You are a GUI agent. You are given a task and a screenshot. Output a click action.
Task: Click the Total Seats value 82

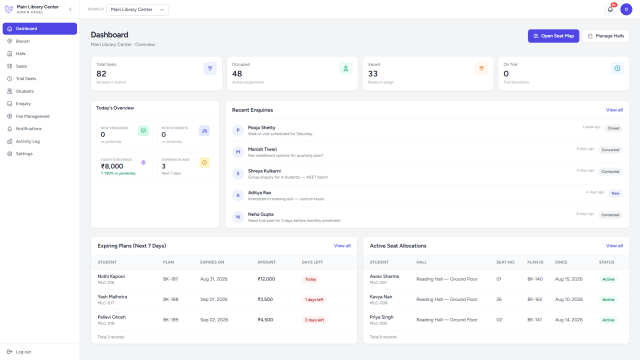tap(101, 74)
